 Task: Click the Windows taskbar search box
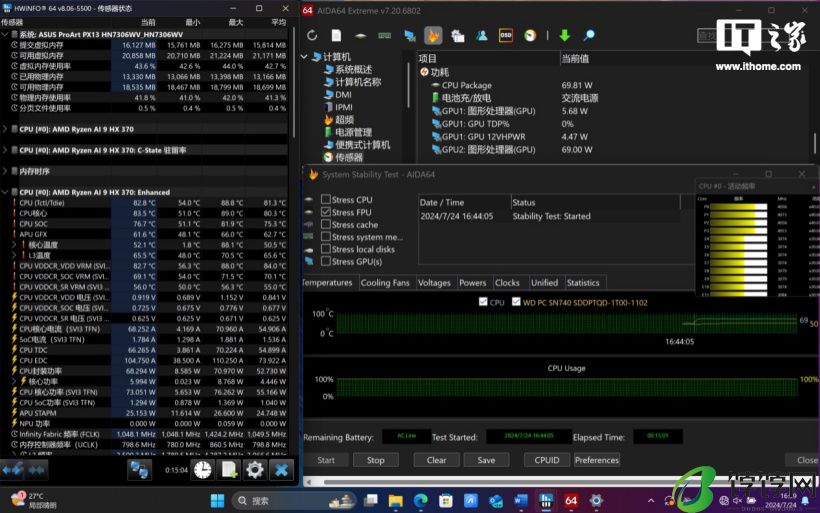(x=294, y=500)
